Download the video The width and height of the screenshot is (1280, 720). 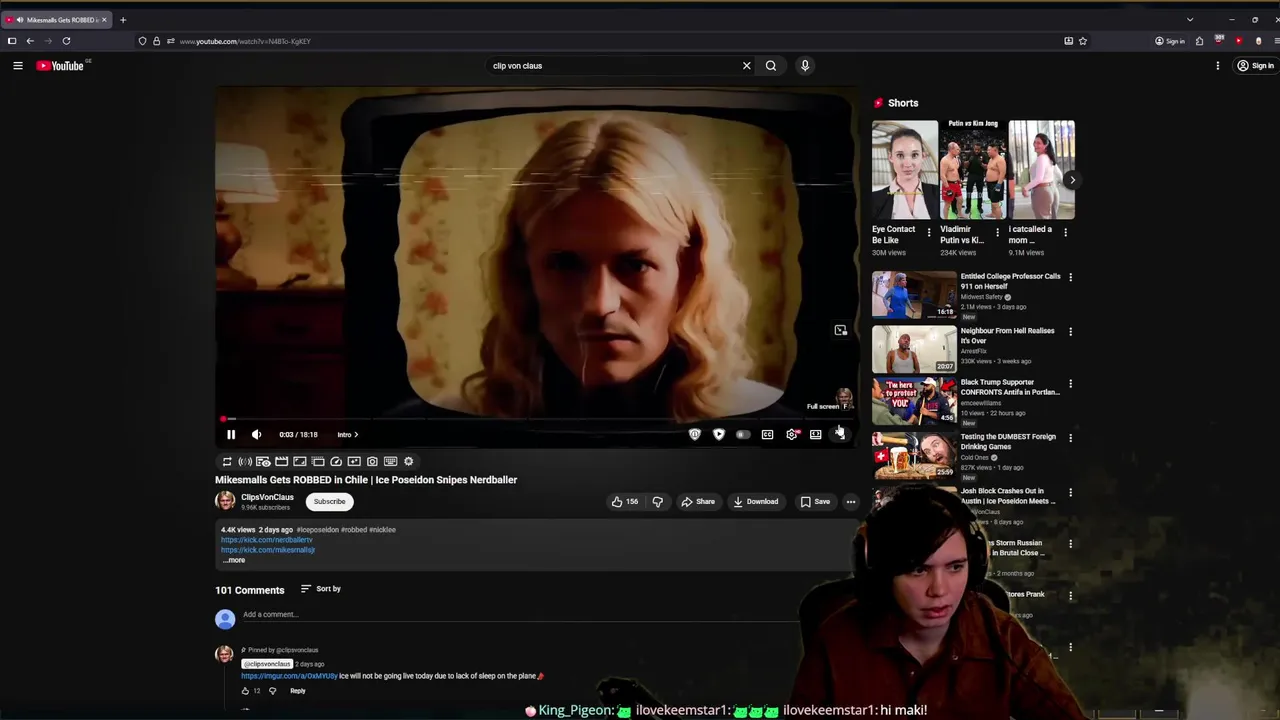(x=755, y=501)
